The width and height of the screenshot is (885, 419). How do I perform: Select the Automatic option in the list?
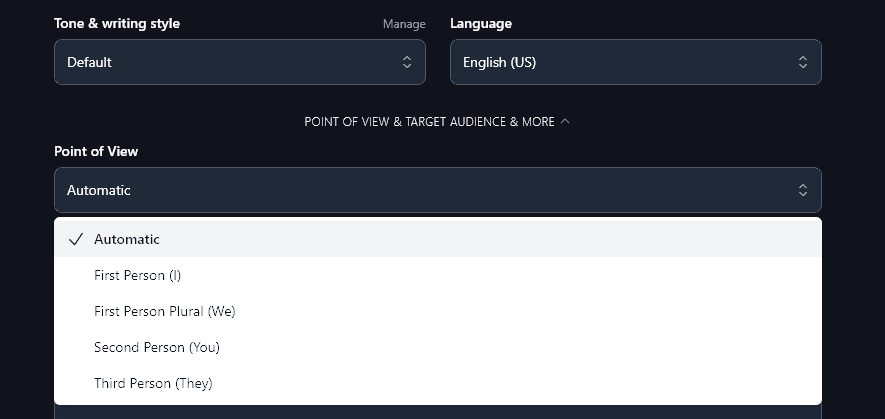coord(127,239)
